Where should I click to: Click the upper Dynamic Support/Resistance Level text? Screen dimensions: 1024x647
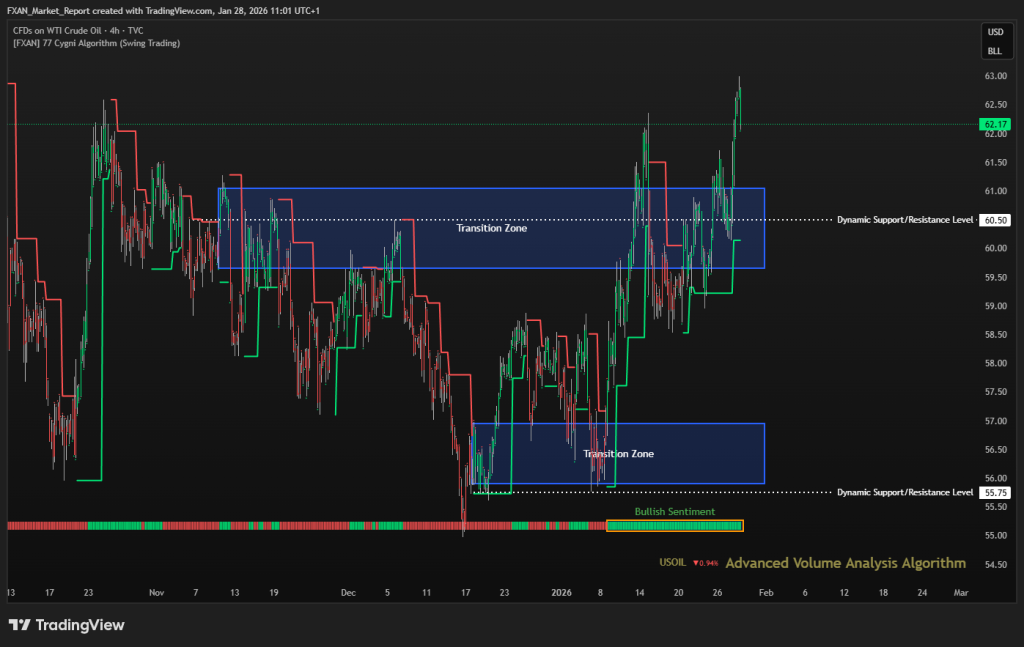904,219
